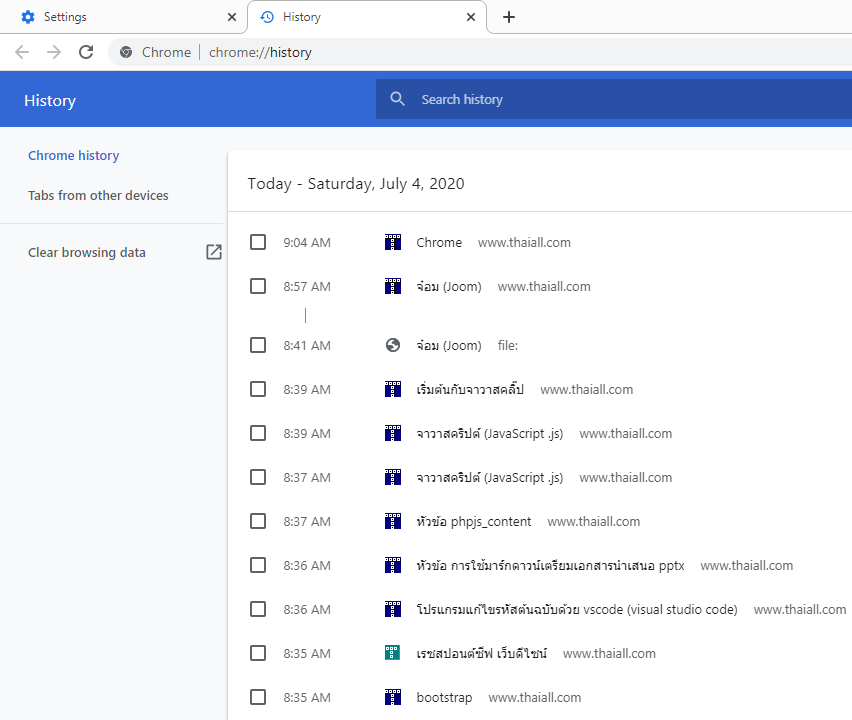This screenshot has height=720, width=852.
Task: Open the bootstrap history link
Action: pyautogui.click(x=444, y=697)
